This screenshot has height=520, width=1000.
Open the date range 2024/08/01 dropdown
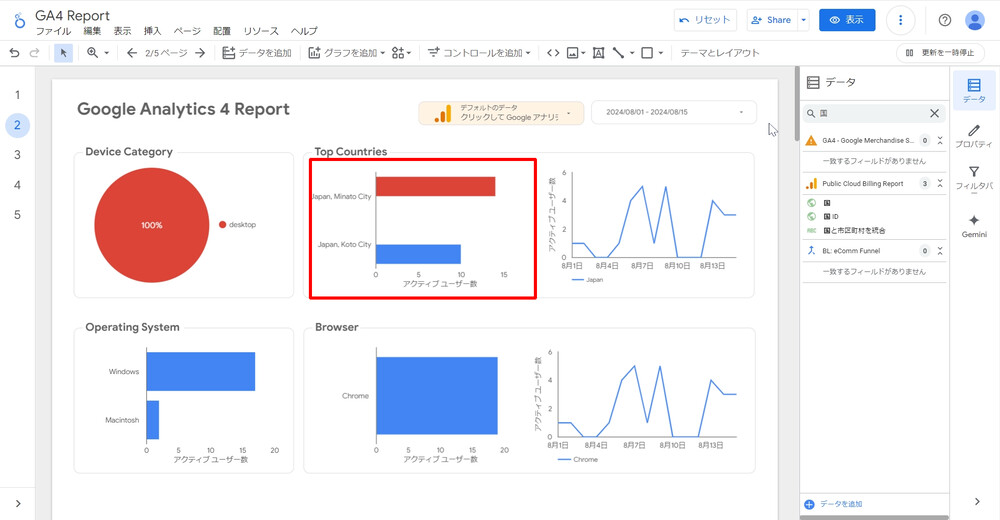673,113
